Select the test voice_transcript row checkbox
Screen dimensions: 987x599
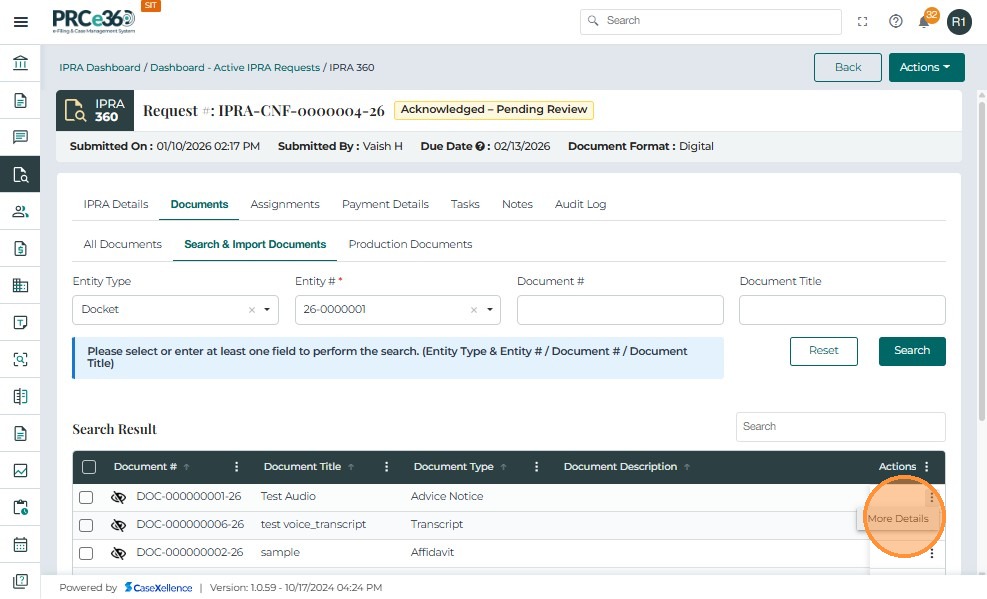86,525
